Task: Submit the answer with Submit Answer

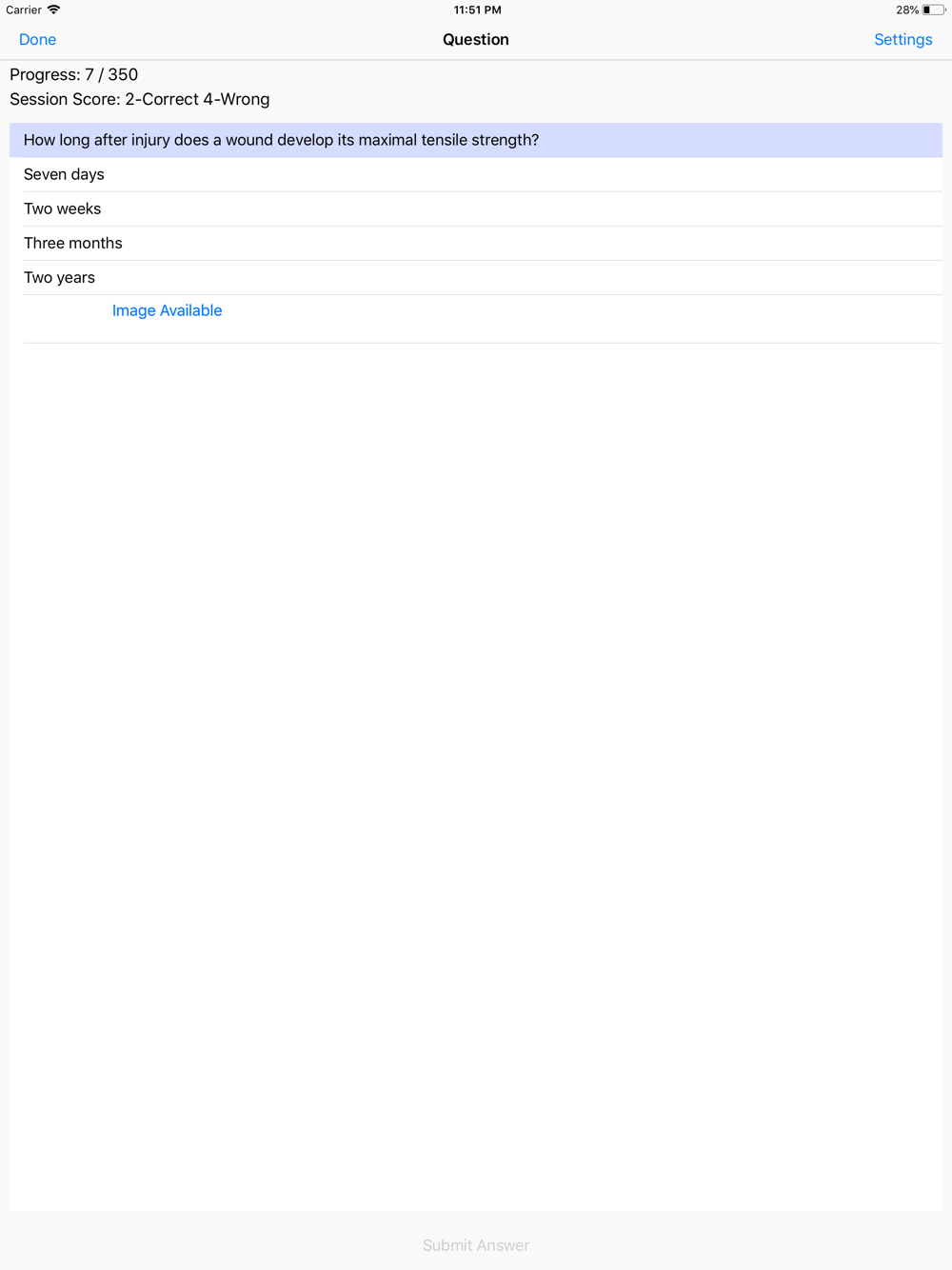Action: pyautogui.click(x=476, y=1245)
